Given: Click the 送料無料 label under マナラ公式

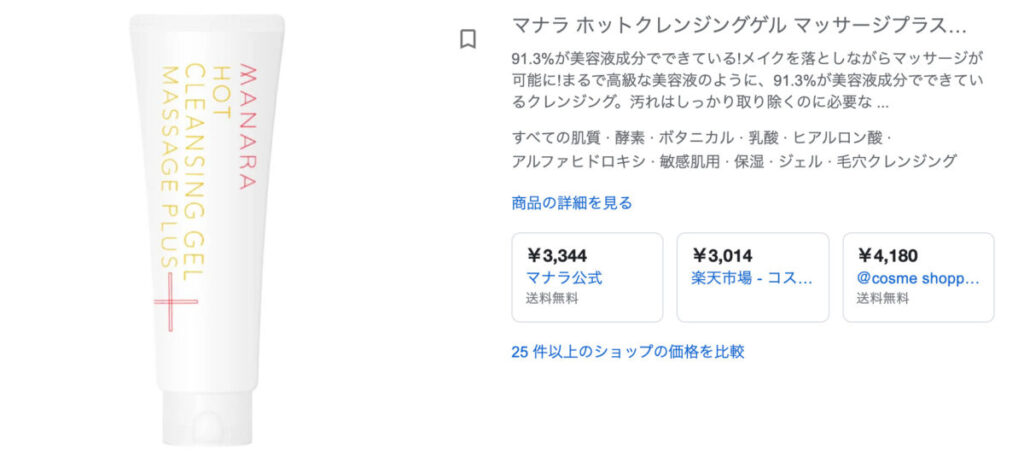Looking at the screenshot, I should [552, 298].
